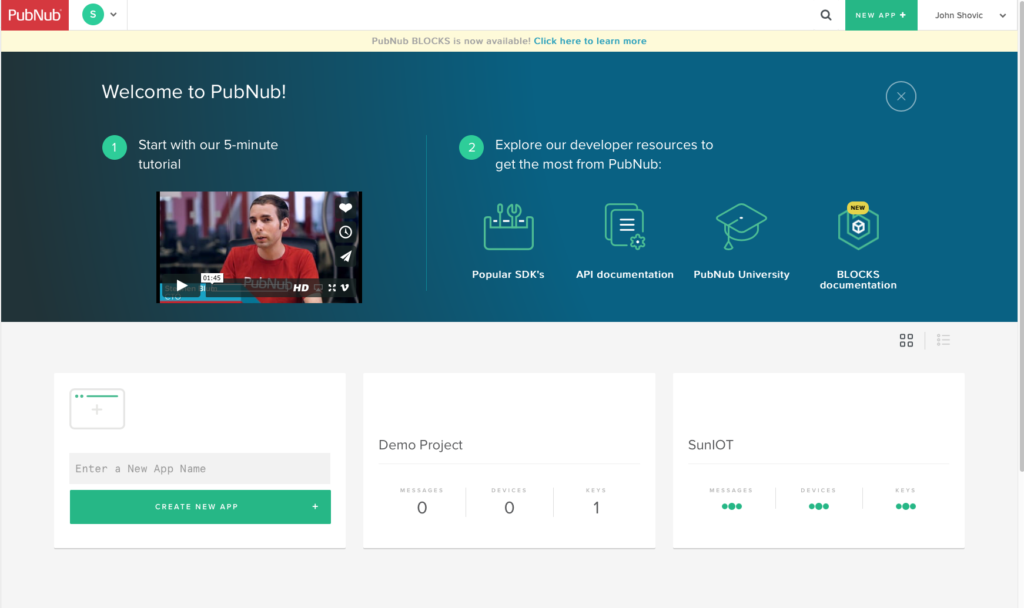The width and height of the screenshot is (1024, 608).
Task: Click the PubNub logo
Action: point(35,15)
